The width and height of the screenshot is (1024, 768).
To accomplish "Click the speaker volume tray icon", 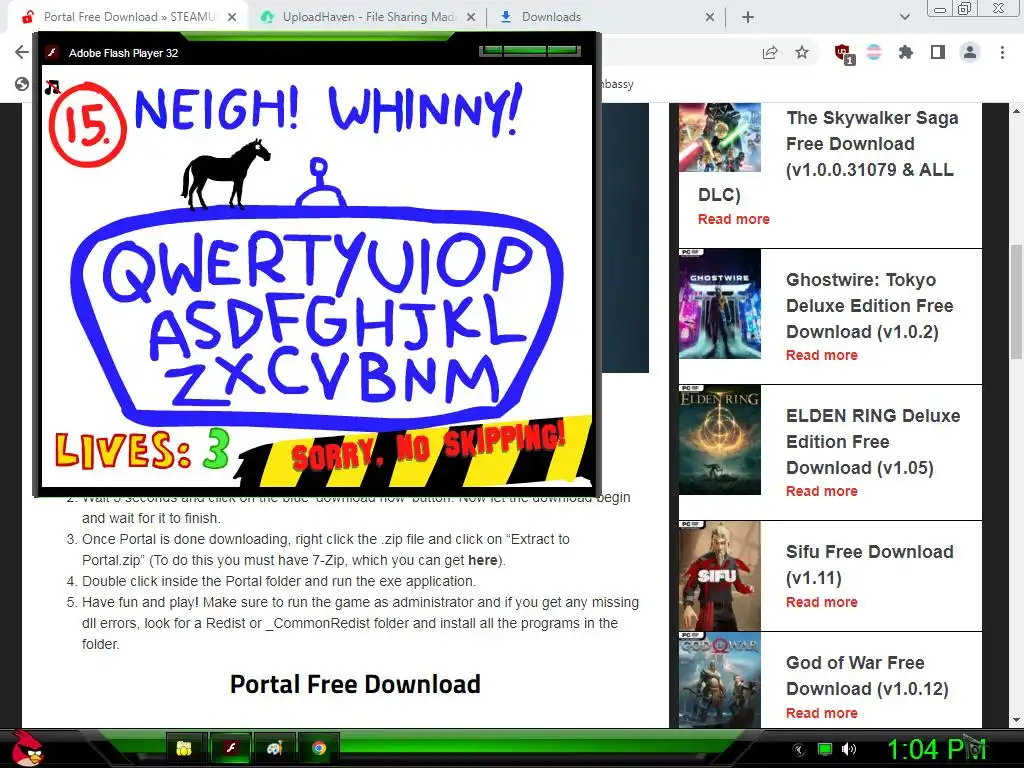I will (x=849, y=749).
